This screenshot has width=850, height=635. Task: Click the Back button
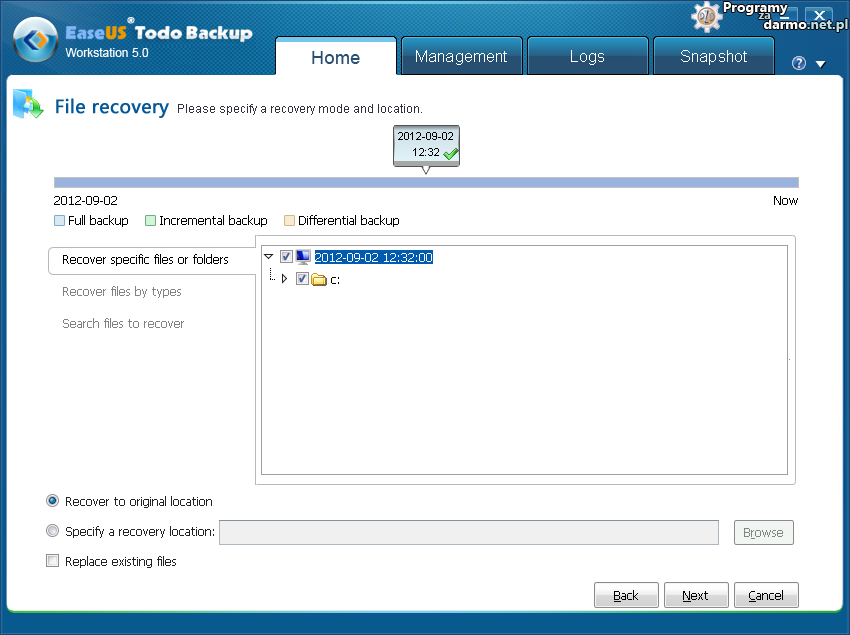[626, 595]
